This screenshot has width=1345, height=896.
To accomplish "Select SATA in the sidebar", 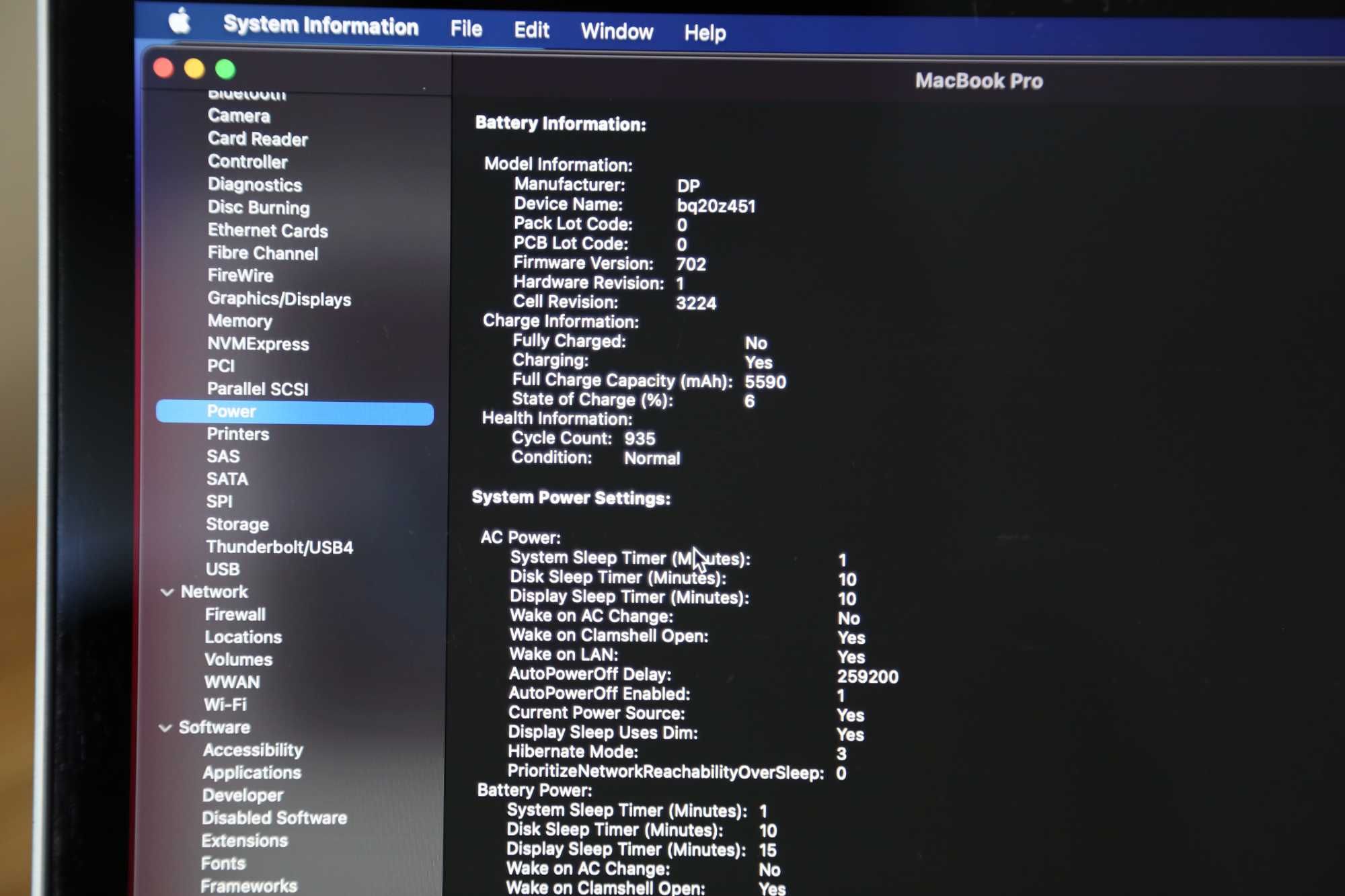I will point(227,479).
